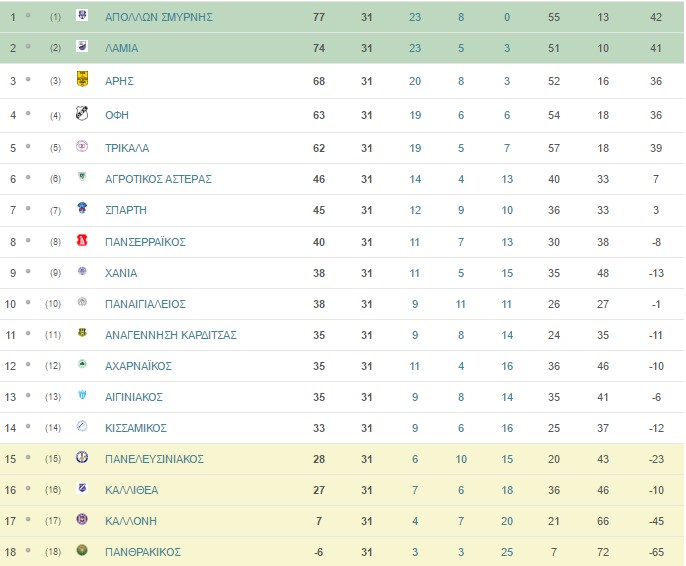The width and height of the screenshot is (686, 566).
Task: Select the ΠΑΝΑΙΓΙΑΛΕΙΟΣ team name
Action: pyautogui.click(x=145, y=304)
